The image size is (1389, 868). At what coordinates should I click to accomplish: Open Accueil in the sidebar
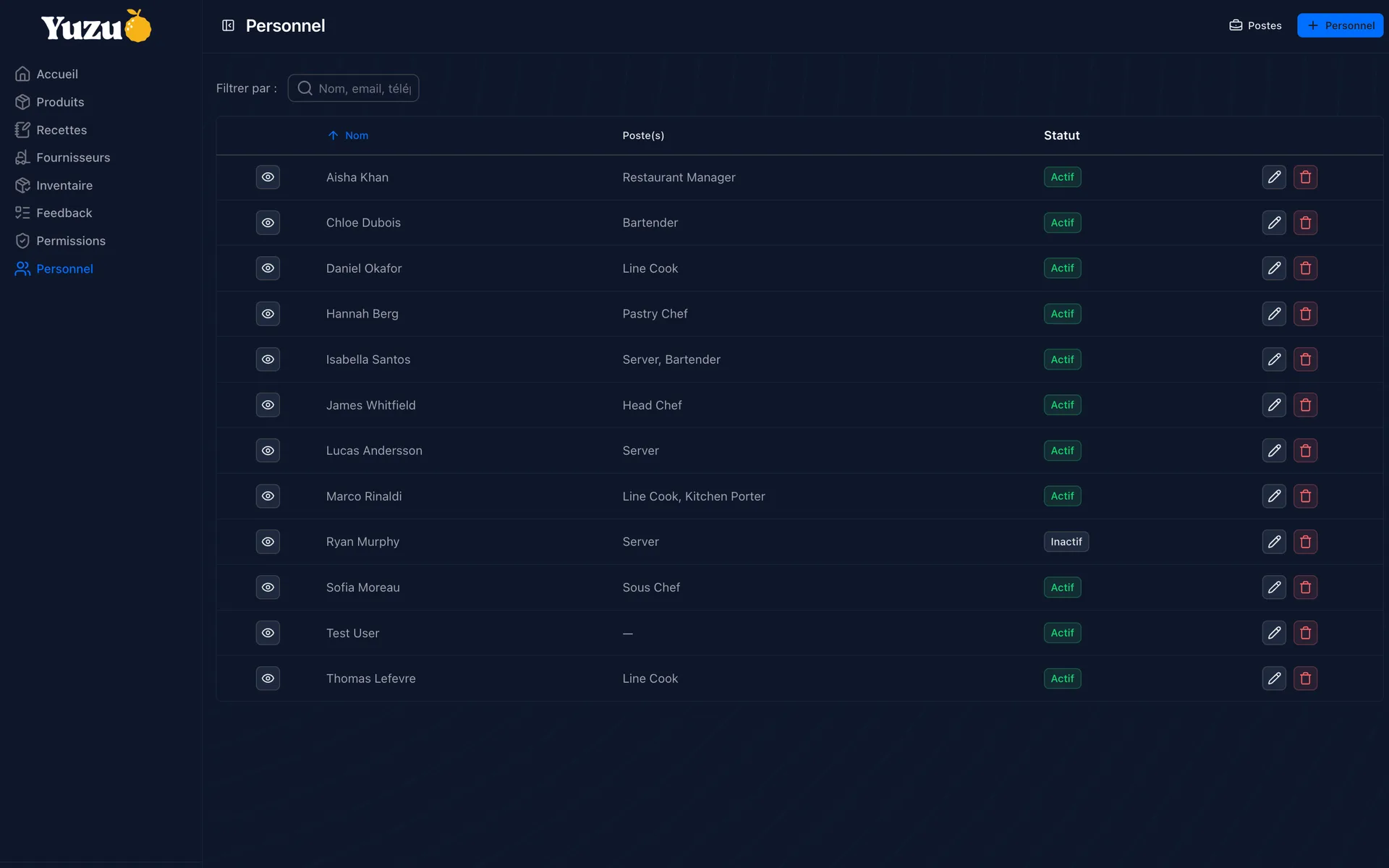(46, 74)
